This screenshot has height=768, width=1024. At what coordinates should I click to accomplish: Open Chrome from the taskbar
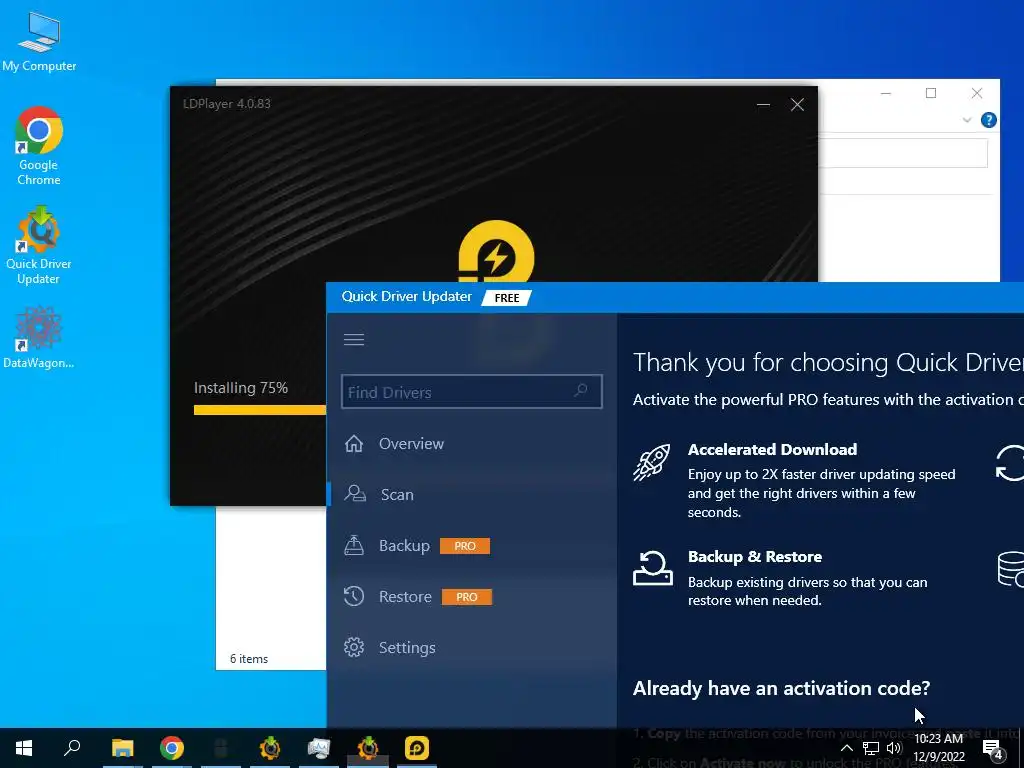point(172,748)
